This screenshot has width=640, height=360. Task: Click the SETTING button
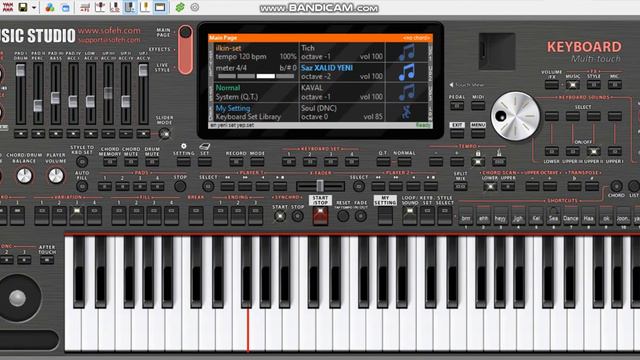tap(184, 162)
